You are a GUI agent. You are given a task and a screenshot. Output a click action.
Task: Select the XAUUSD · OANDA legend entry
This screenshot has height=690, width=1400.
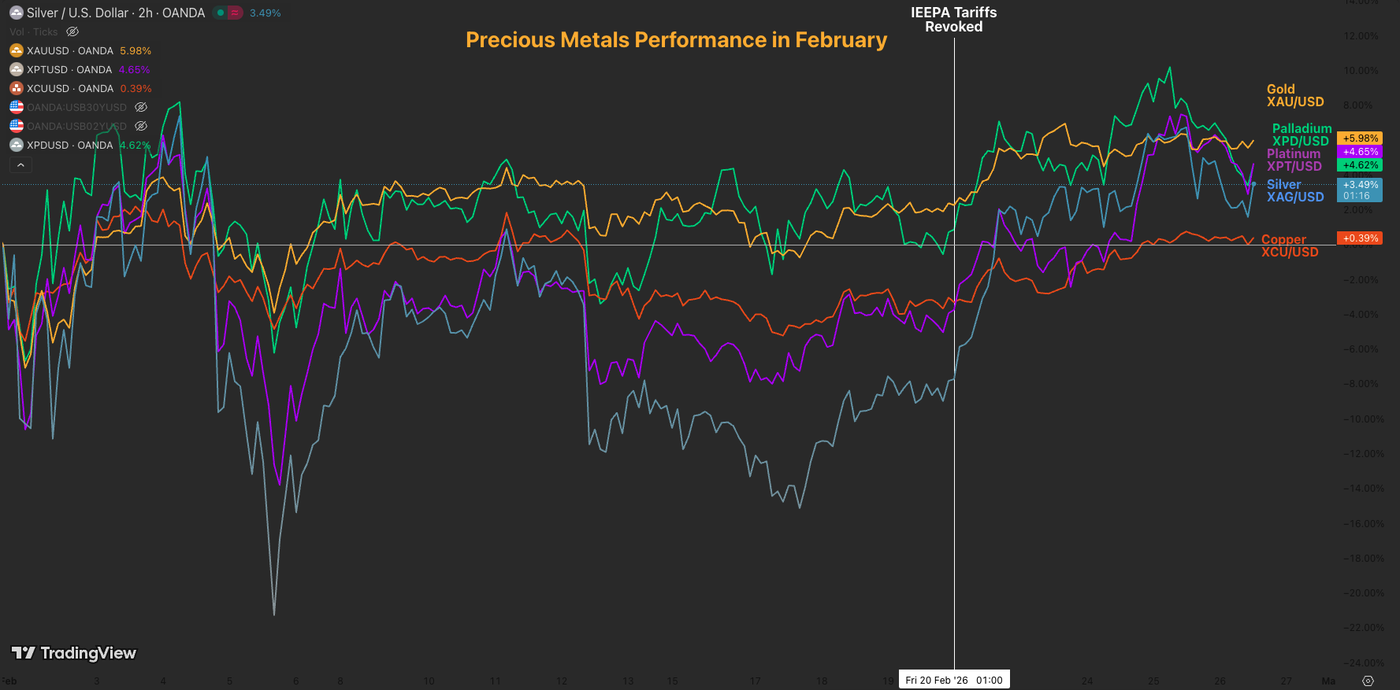(x=70, y=50)
